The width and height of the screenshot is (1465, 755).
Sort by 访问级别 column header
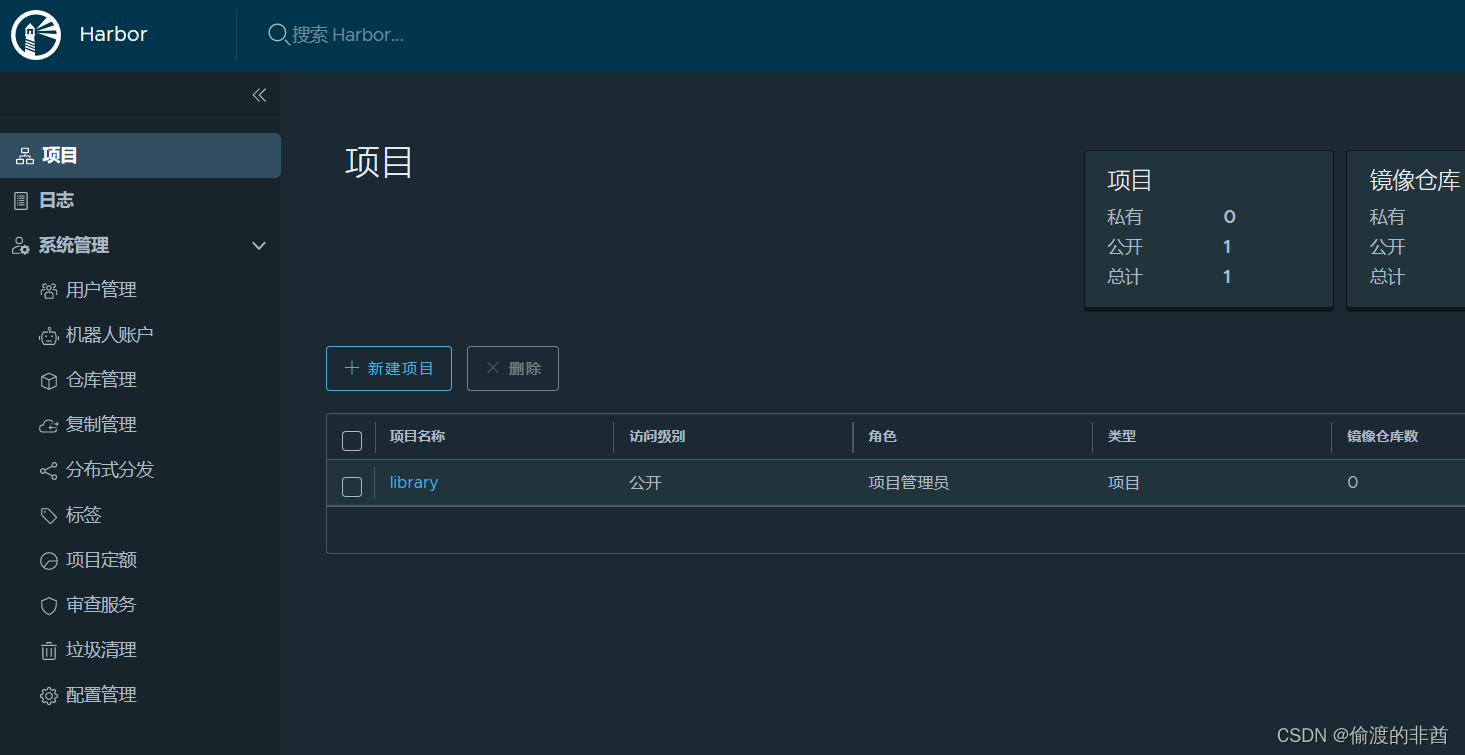[657, 437]
